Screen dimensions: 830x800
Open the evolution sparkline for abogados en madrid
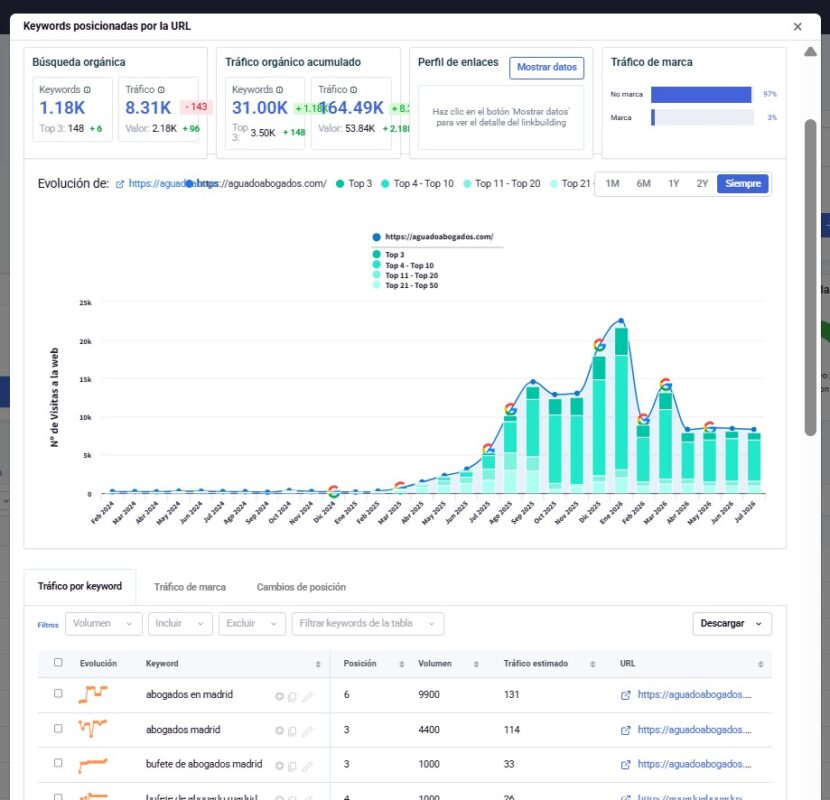pyautogui.click(x=93, y=694)
